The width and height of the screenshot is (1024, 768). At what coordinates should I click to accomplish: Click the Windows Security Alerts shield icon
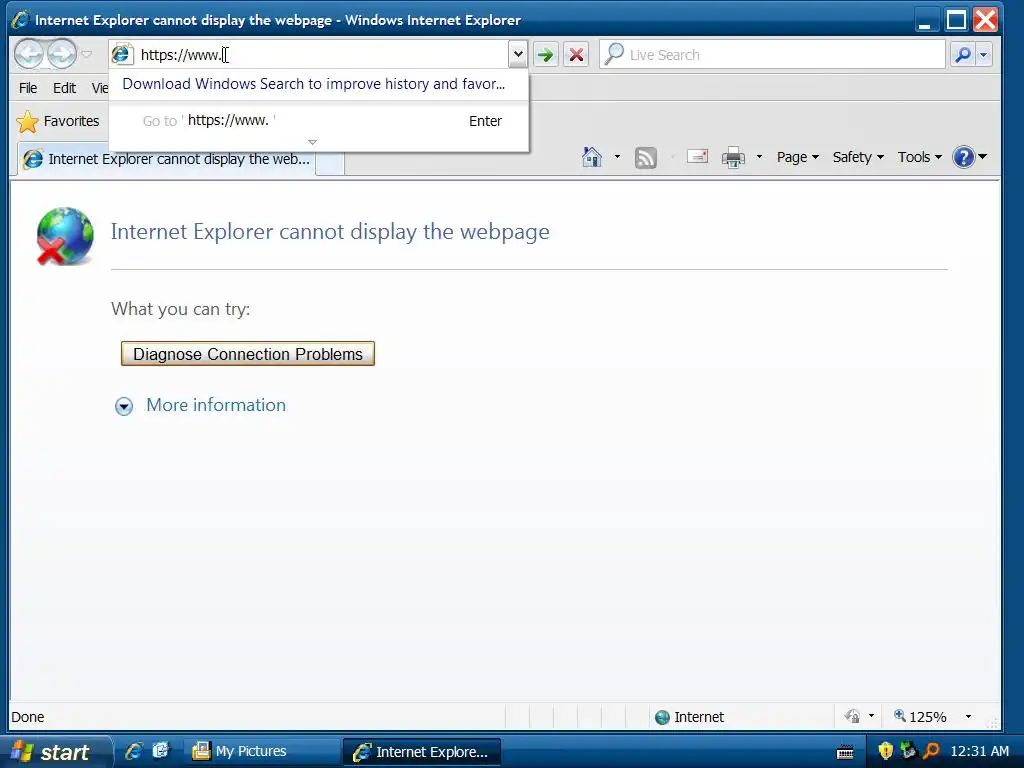click(885, 751)
